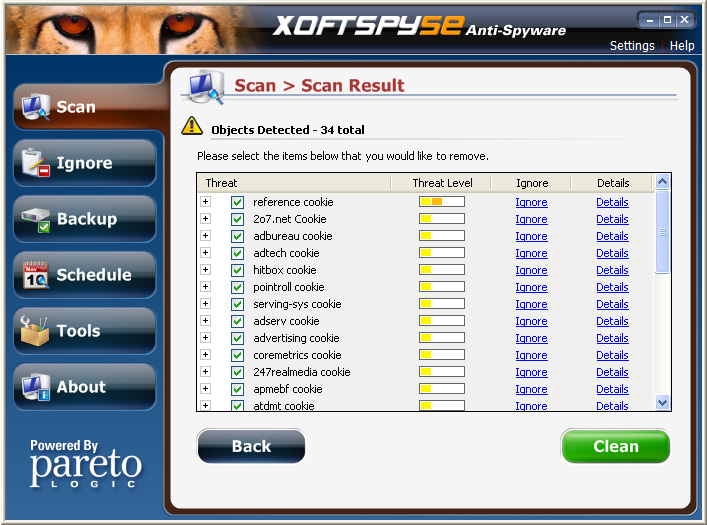Expand the coremetrics cookie row

click(206, 354)
